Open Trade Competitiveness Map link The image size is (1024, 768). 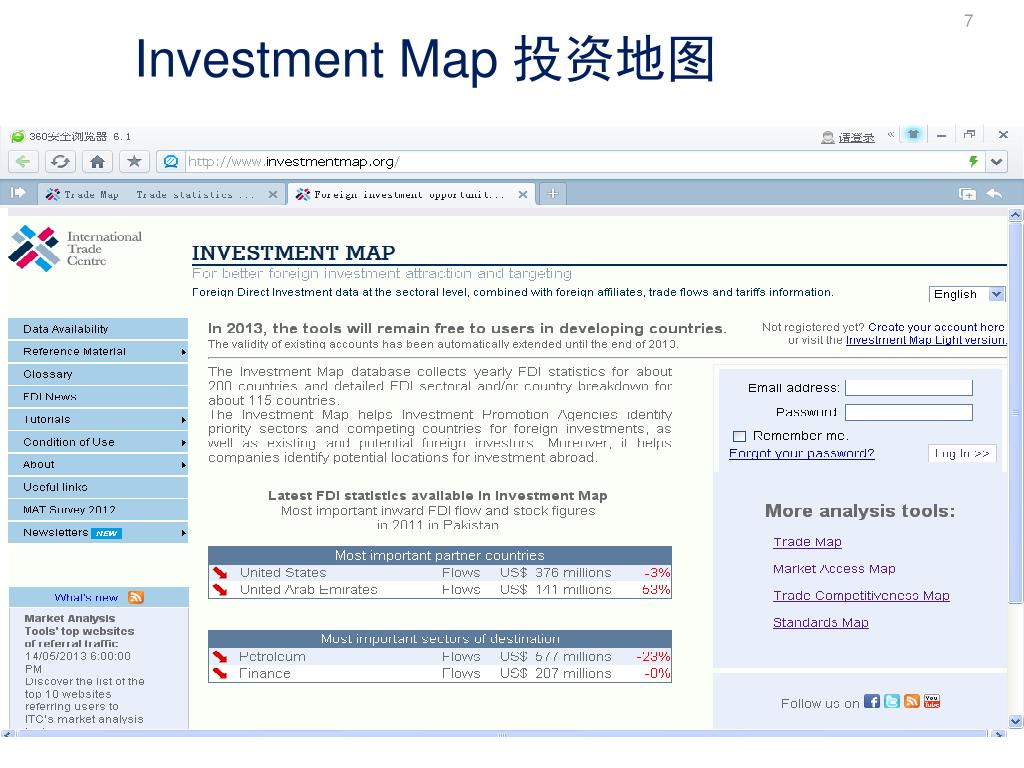click(x=861, y=596)
